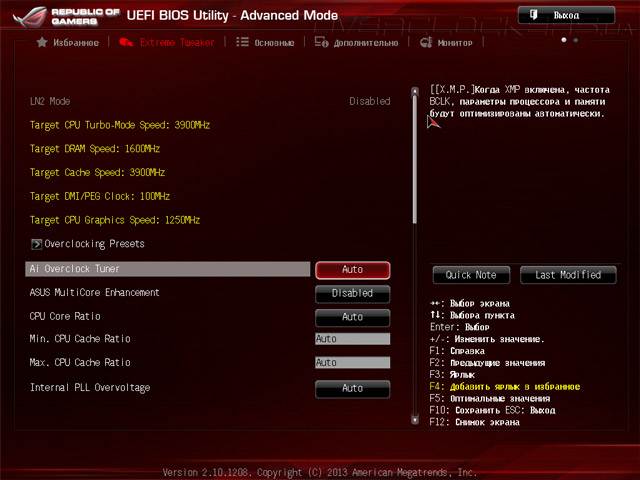
Task: Click the F4 add shortcut to favorites hint
Action: pos(505,387)
